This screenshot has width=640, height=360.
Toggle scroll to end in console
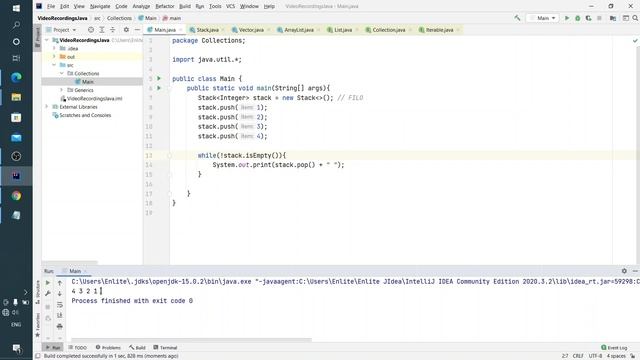coord(60,316)
